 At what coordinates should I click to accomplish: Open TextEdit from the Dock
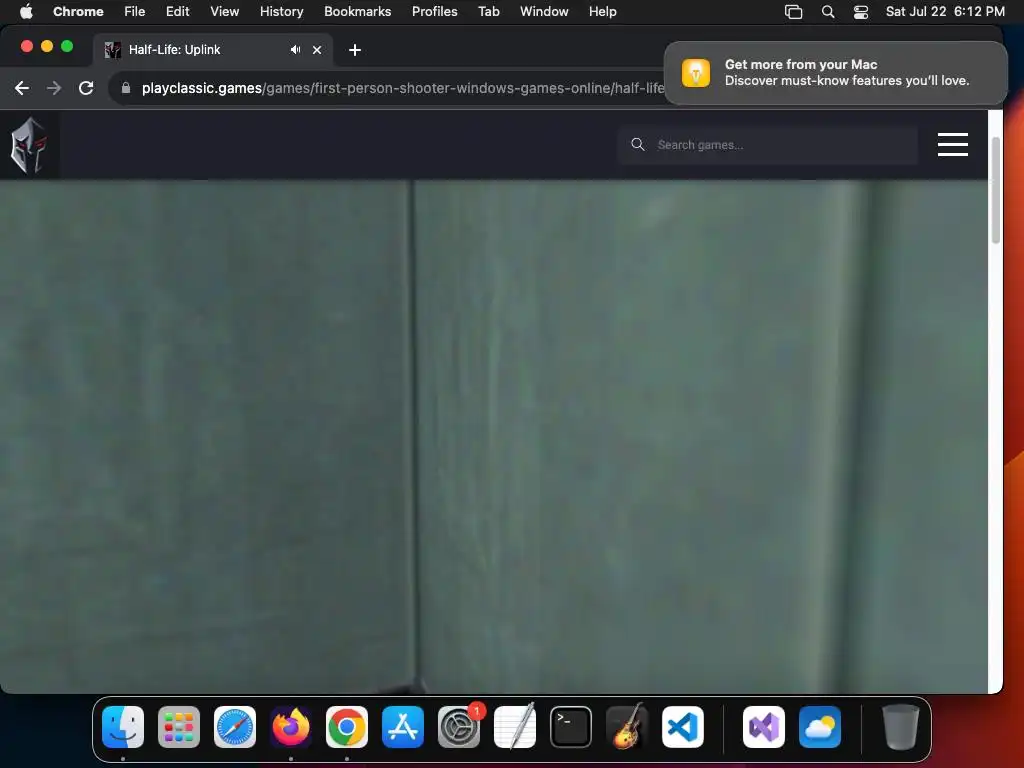coord(515,727)
